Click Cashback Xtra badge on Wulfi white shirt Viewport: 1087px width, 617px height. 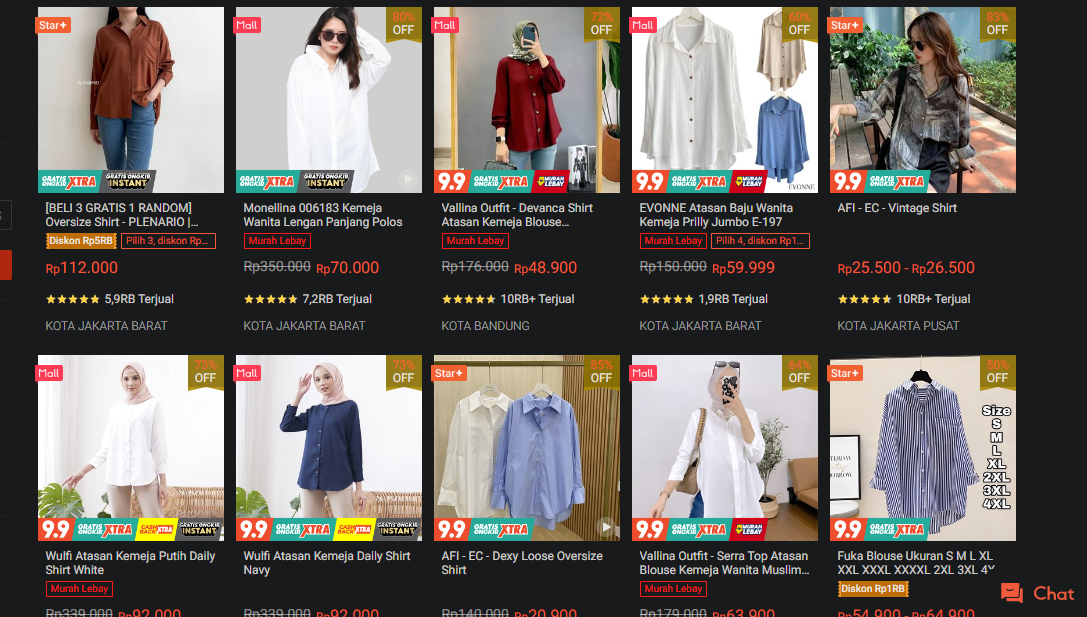click(x=157, y=530)
